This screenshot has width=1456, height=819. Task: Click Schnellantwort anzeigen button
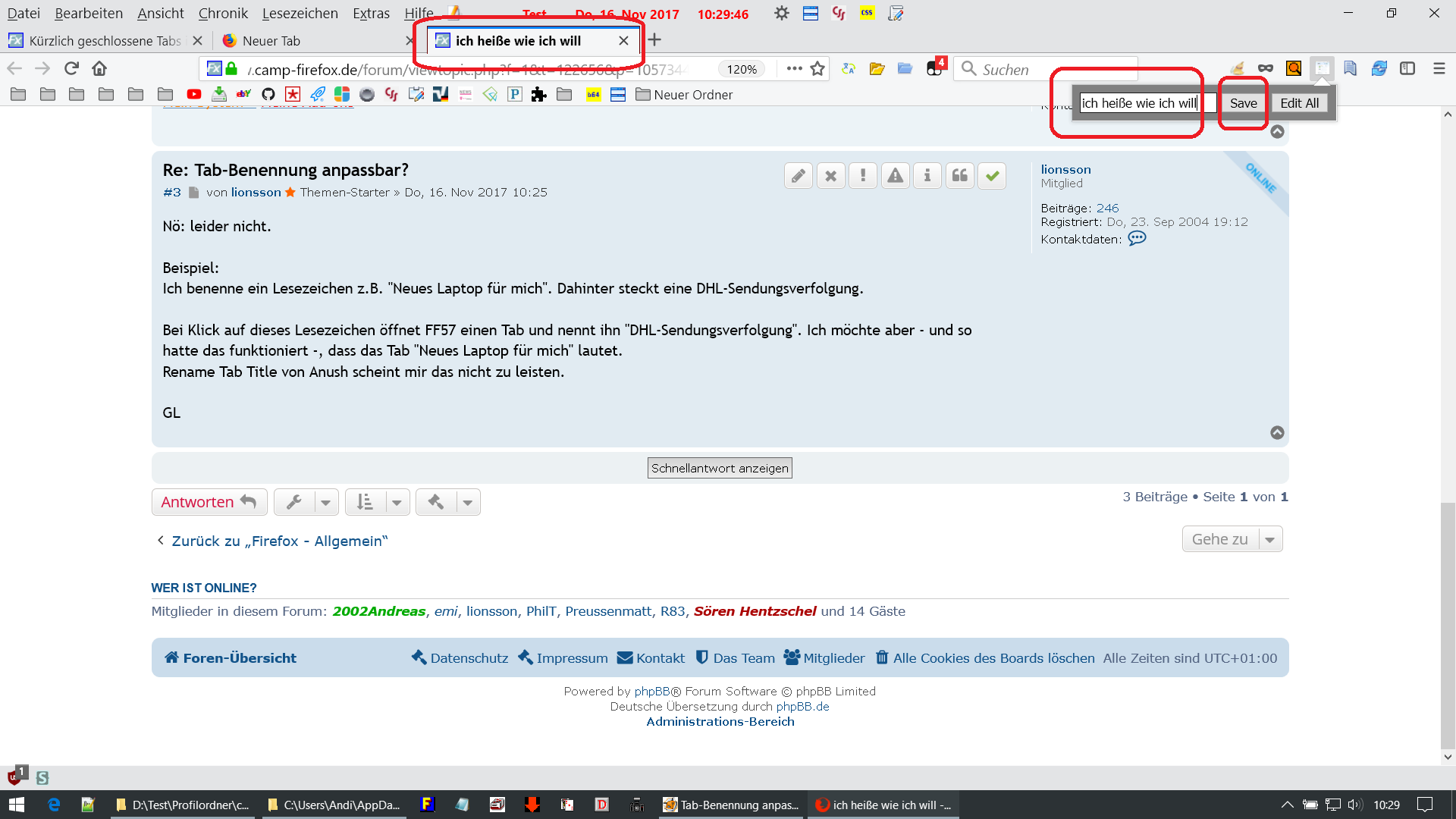[720, 468]
